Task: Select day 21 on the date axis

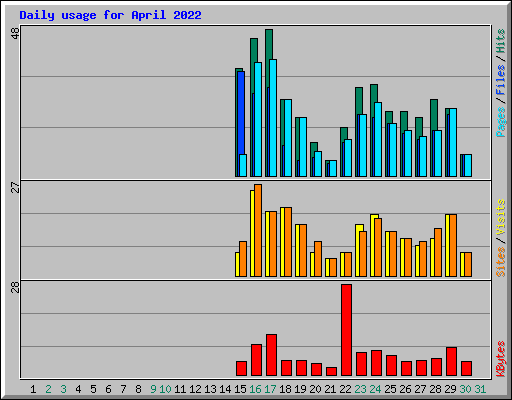Action: 330,389
